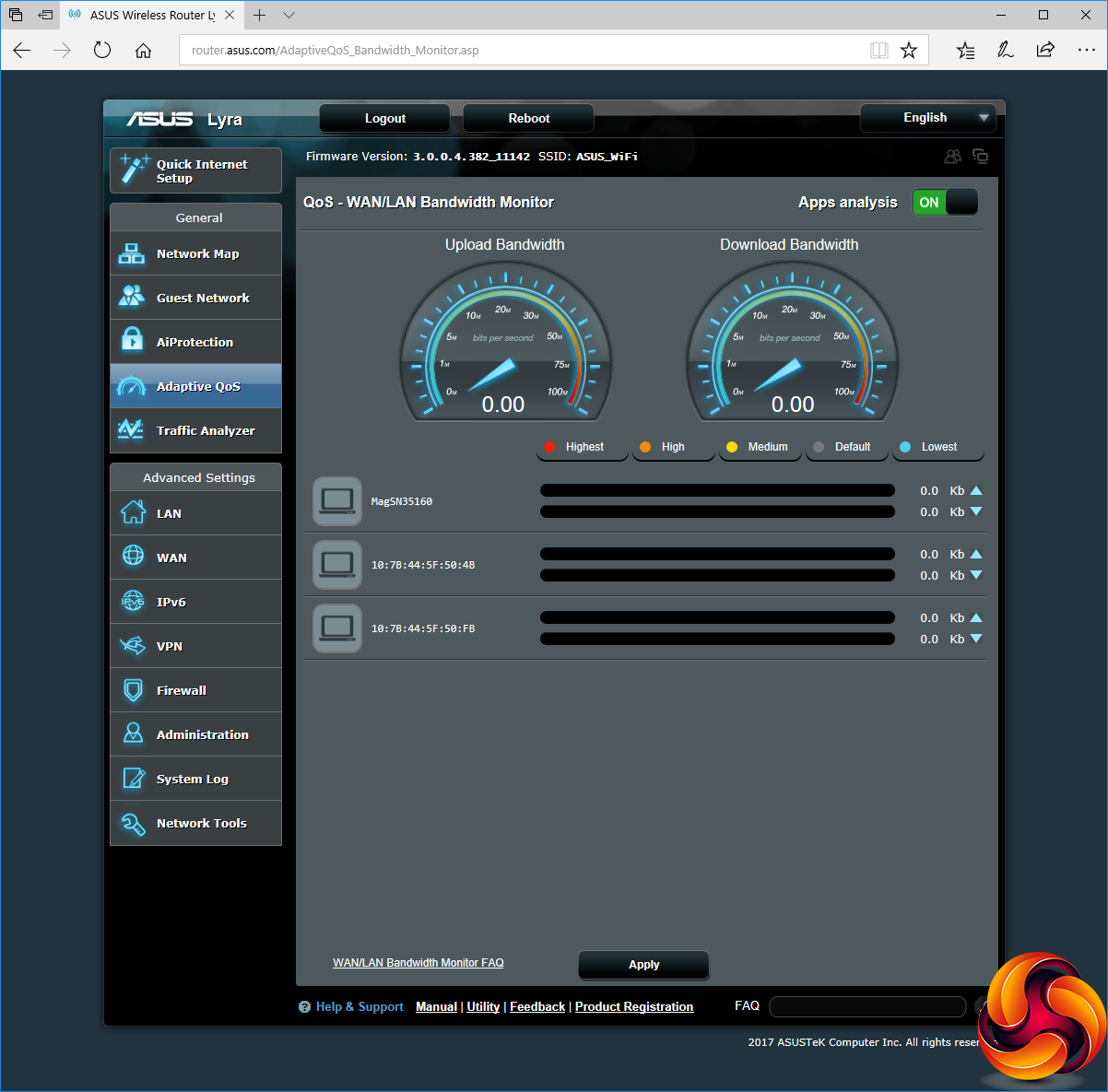
Task: Click the Network Map icon
Action: [132, 254]
